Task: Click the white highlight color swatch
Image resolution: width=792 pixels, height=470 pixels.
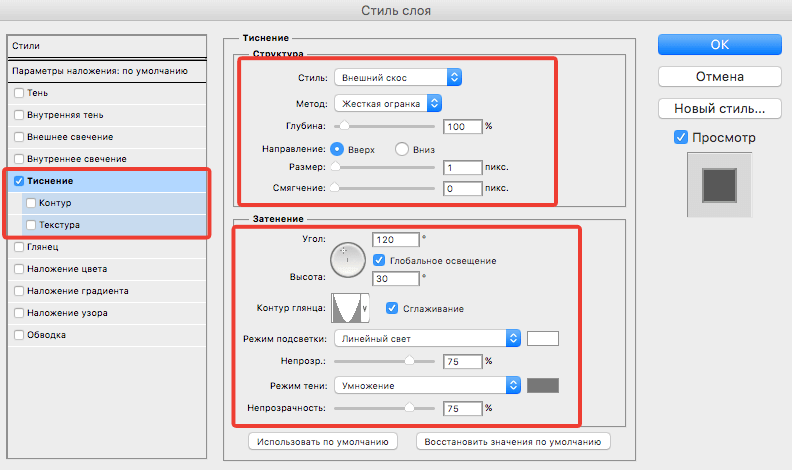Action: [543, 338]
